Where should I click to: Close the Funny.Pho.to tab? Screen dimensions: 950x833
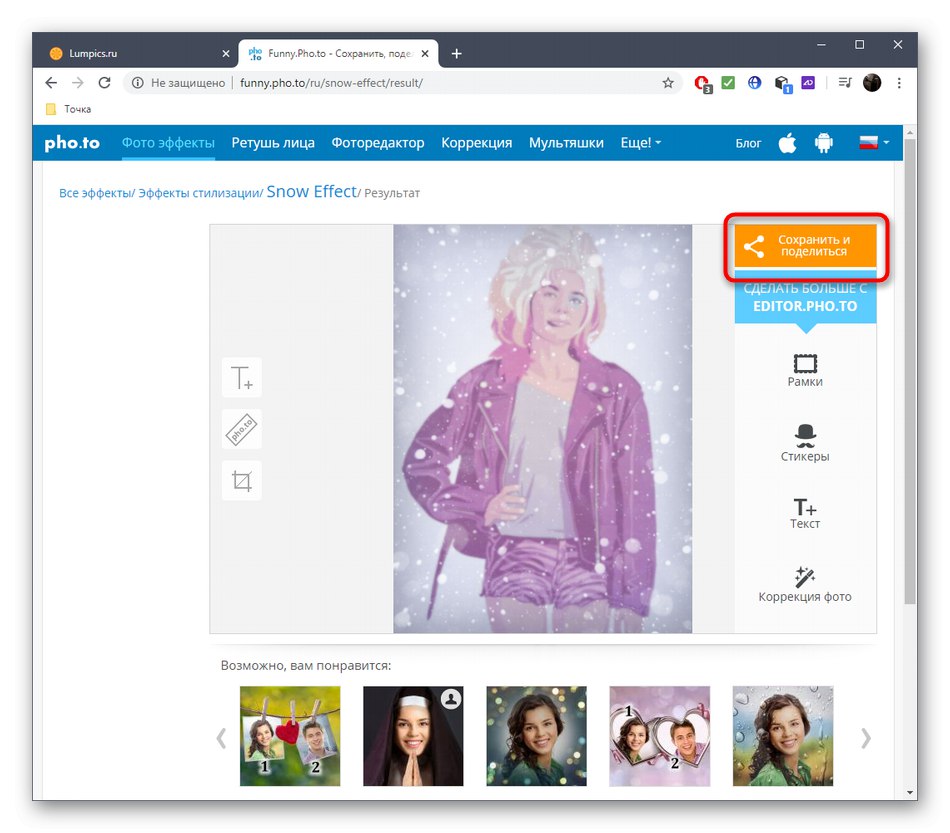(425, 54)
